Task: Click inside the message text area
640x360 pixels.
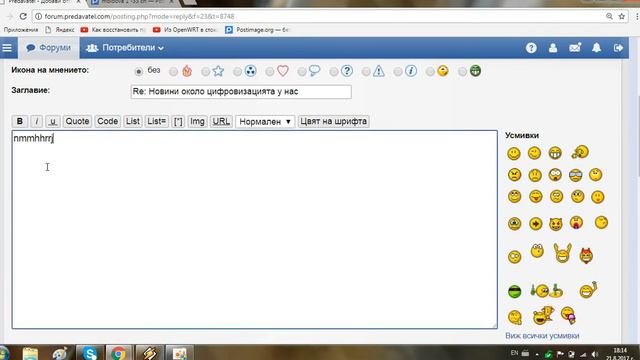Action: [x=255, y=229]
